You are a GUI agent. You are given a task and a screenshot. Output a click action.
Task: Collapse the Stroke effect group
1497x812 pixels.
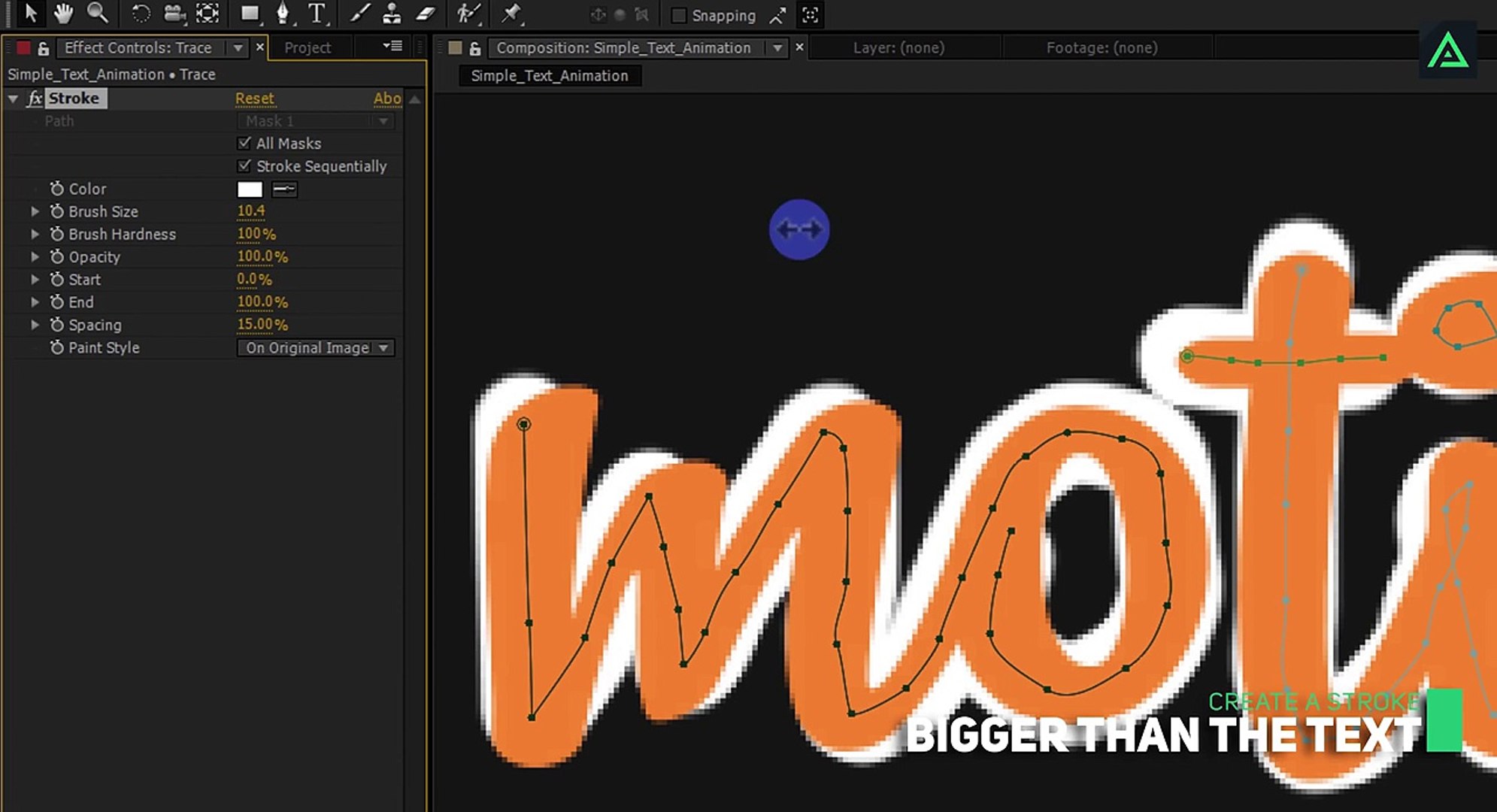click(13, 98)
